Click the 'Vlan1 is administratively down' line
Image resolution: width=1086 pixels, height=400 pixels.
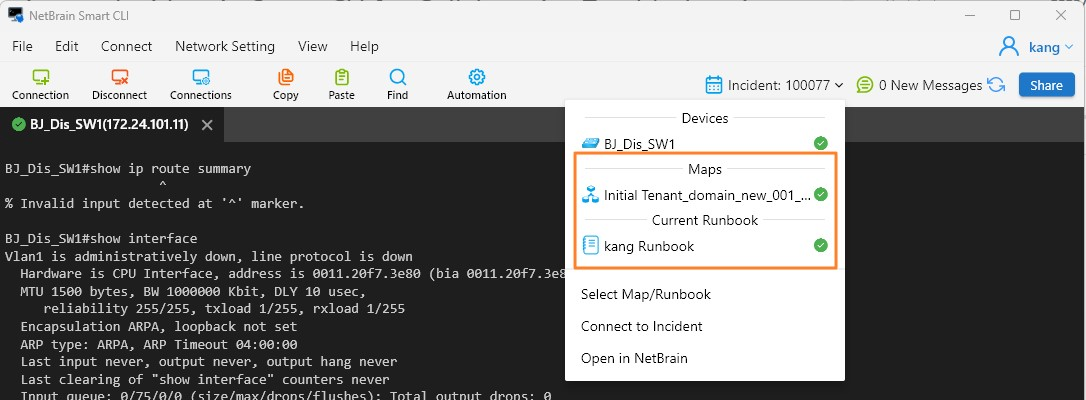208,256
